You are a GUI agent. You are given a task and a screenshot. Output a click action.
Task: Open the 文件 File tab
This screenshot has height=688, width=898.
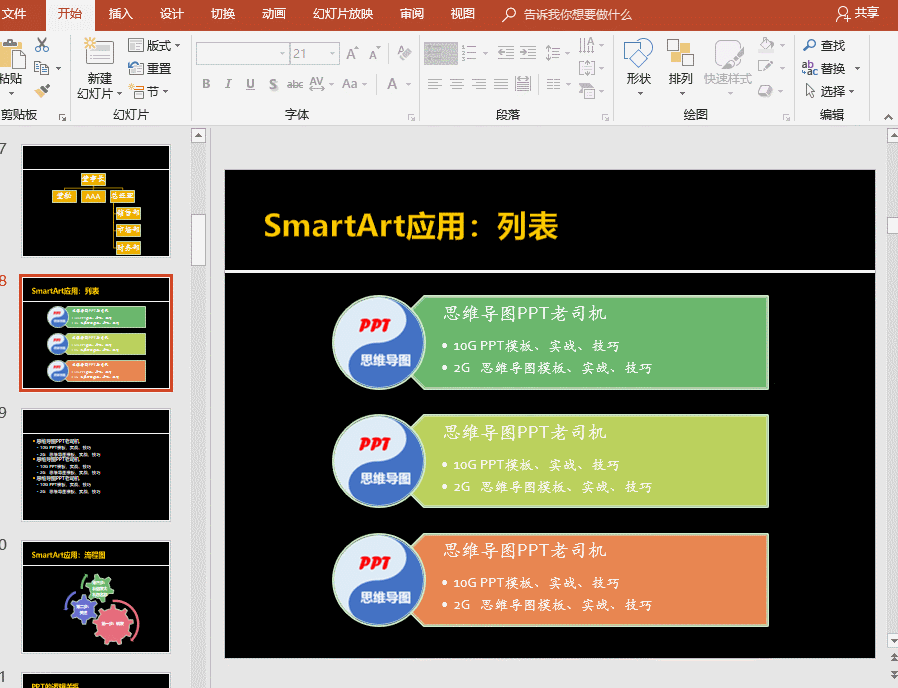[14, 14]
